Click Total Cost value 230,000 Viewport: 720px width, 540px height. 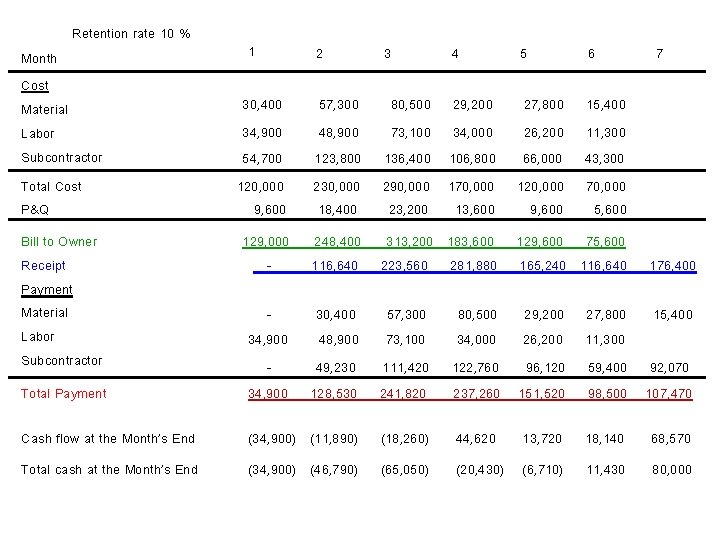336,187
